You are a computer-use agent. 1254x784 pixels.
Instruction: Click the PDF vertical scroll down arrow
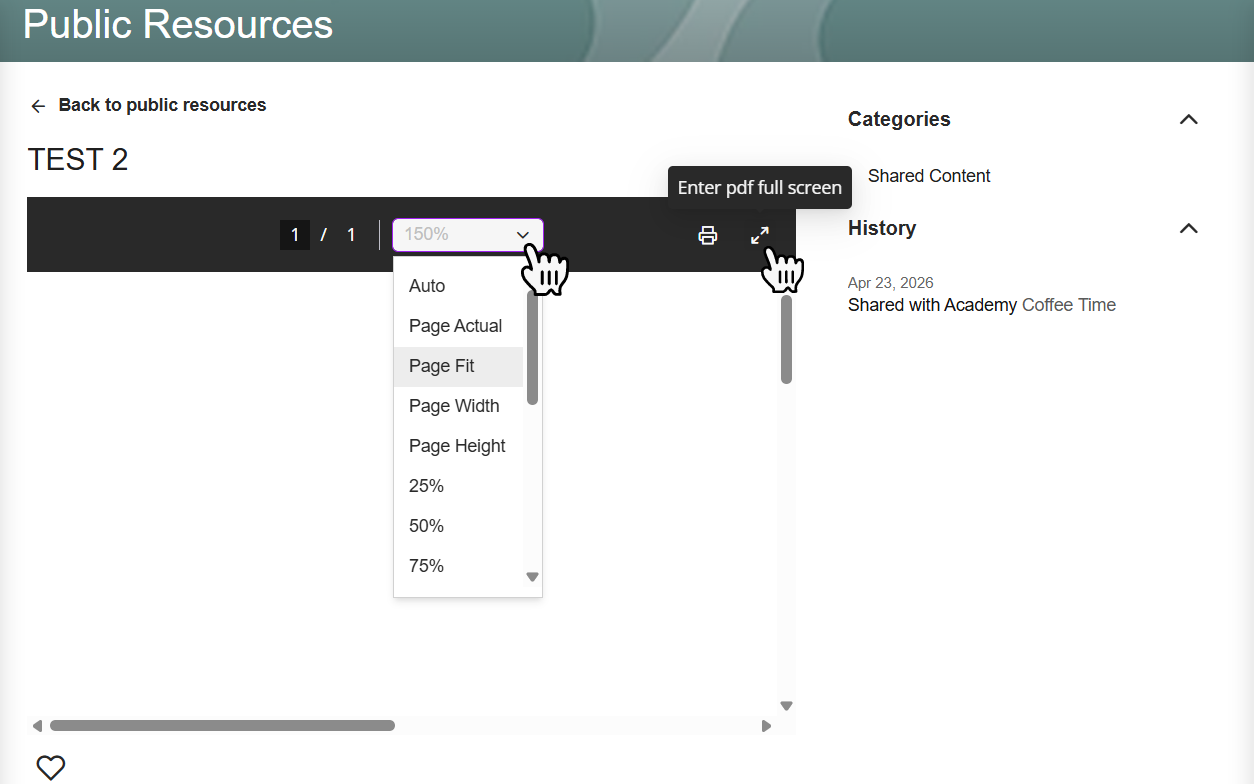[x=786, y=706]
